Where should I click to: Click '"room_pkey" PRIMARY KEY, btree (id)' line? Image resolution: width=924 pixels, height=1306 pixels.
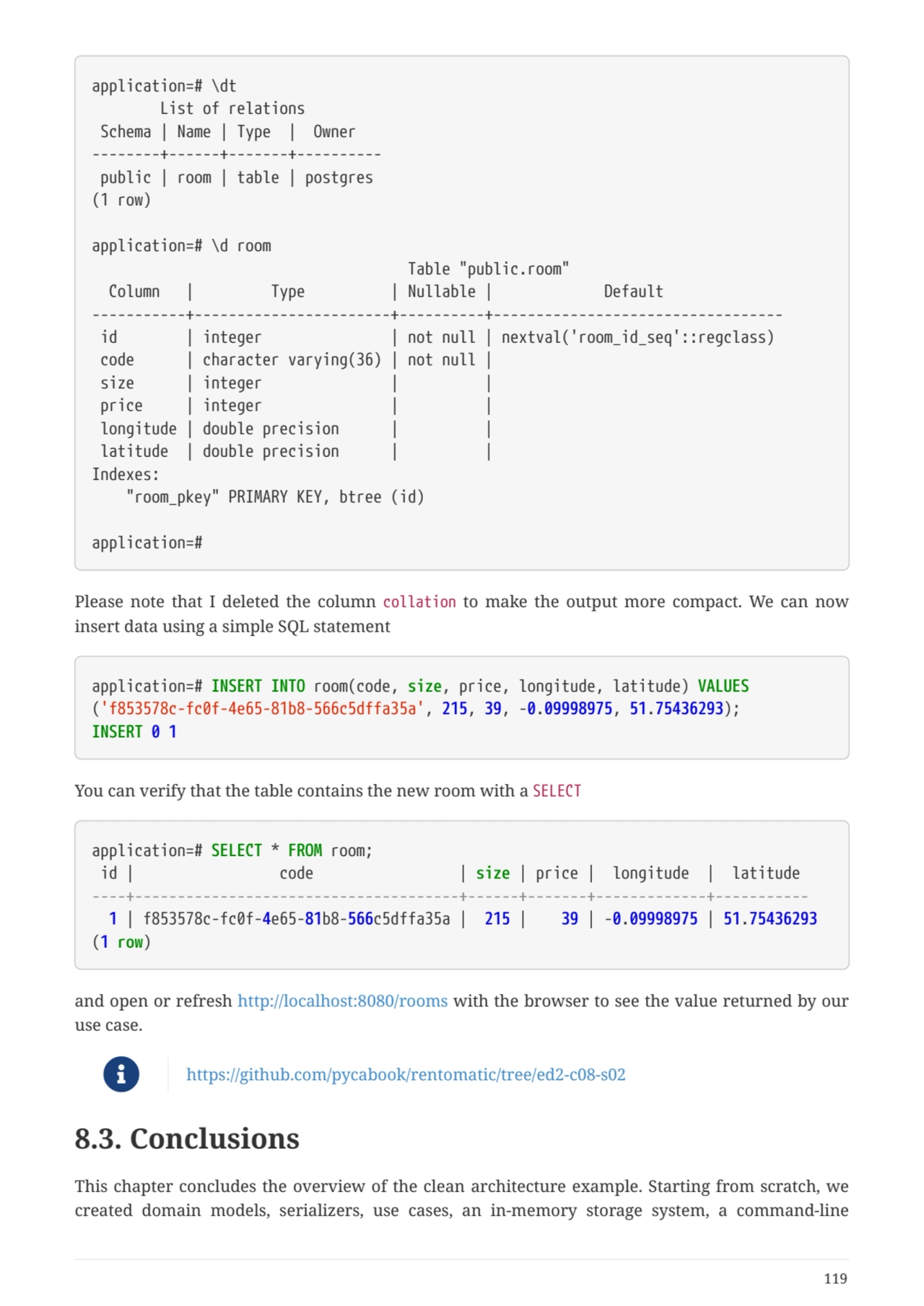275,497
